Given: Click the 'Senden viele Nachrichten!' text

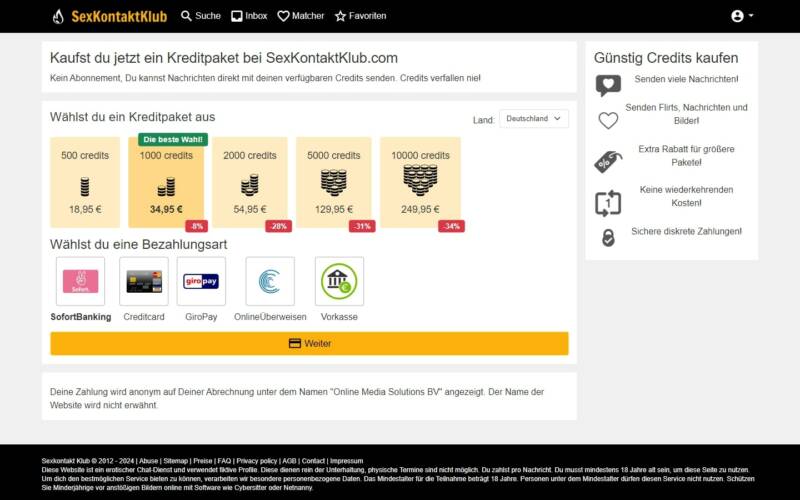Looking at the screenshot, I should click(686, 79).
